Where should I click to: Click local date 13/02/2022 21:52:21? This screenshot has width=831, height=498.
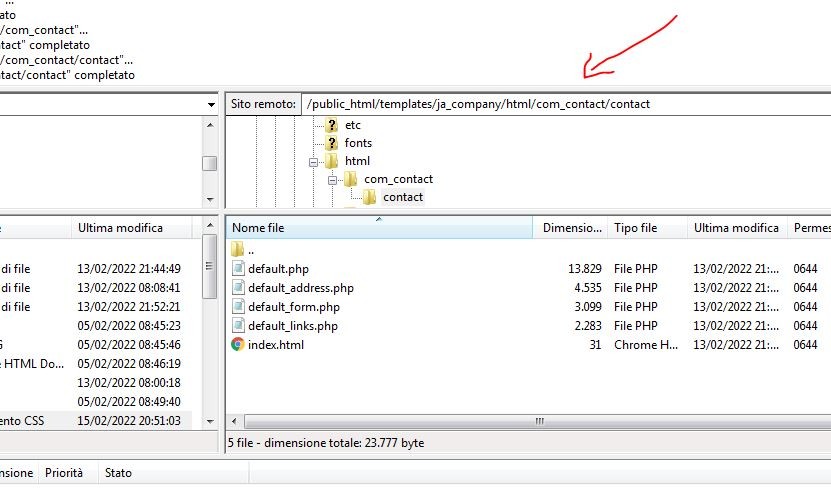coord(129,307)
